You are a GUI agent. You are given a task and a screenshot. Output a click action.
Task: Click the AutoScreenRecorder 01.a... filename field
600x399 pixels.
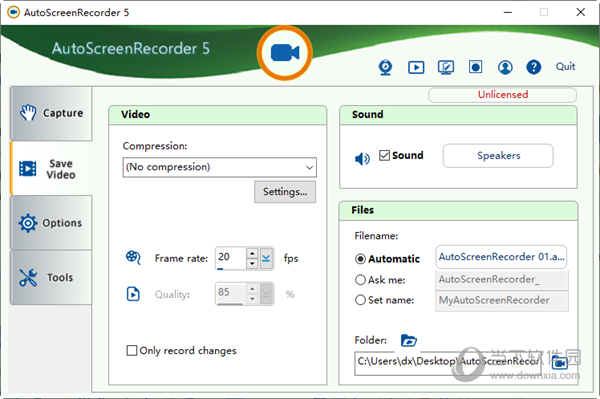(x=501, y=257)
